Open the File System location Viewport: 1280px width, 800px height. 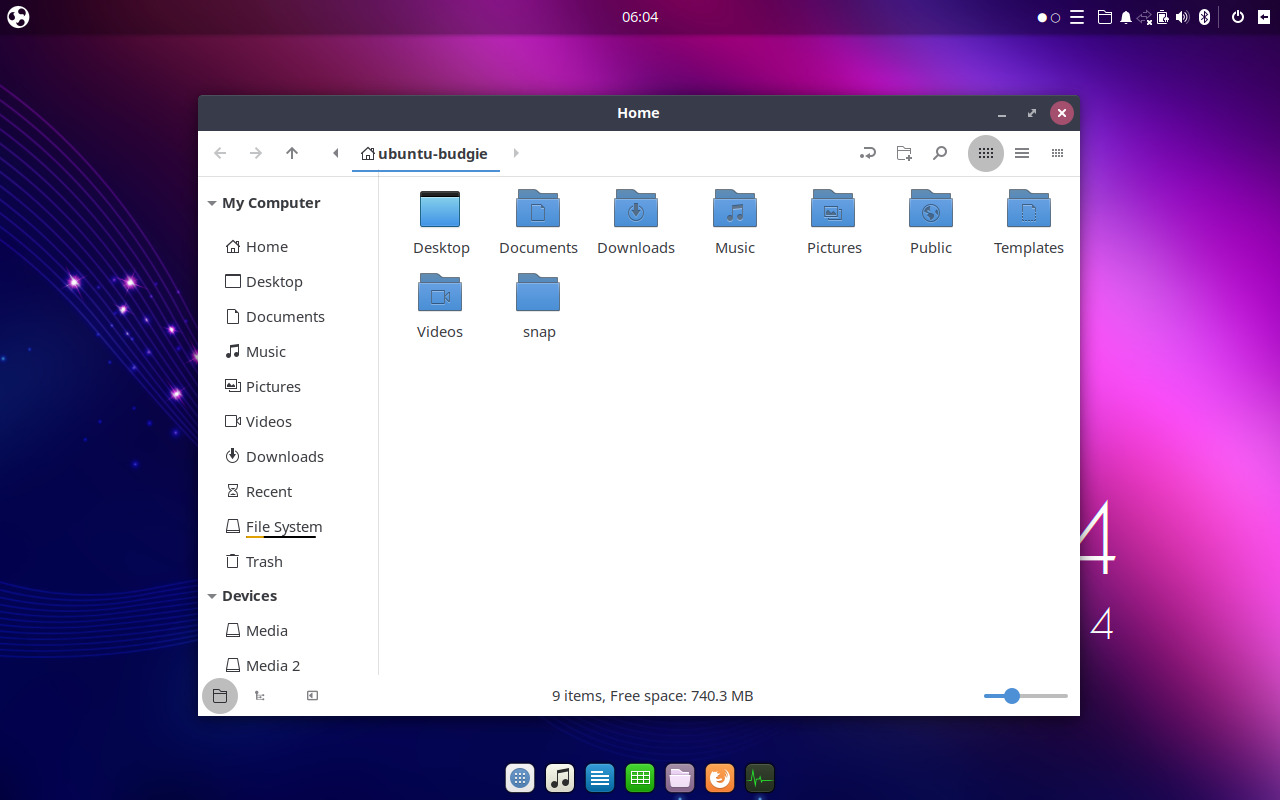click(284, 526)
